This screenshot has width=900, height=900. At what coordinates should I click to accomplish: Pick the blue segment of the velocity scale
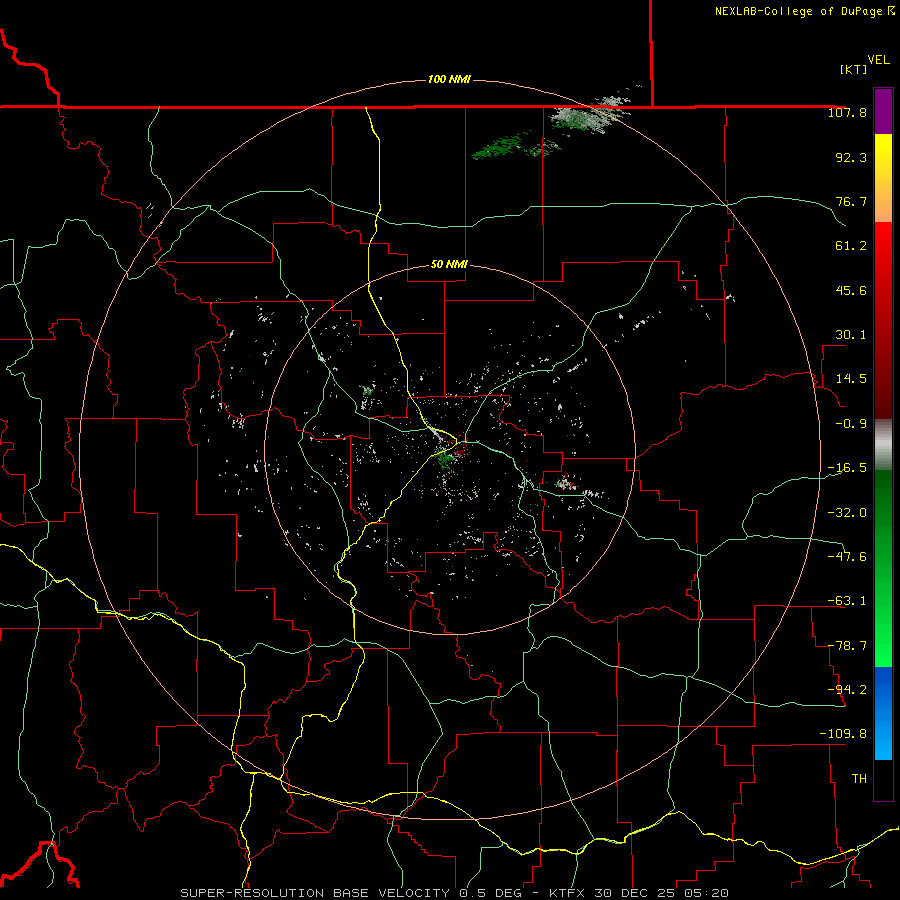[x=883, y=713]
